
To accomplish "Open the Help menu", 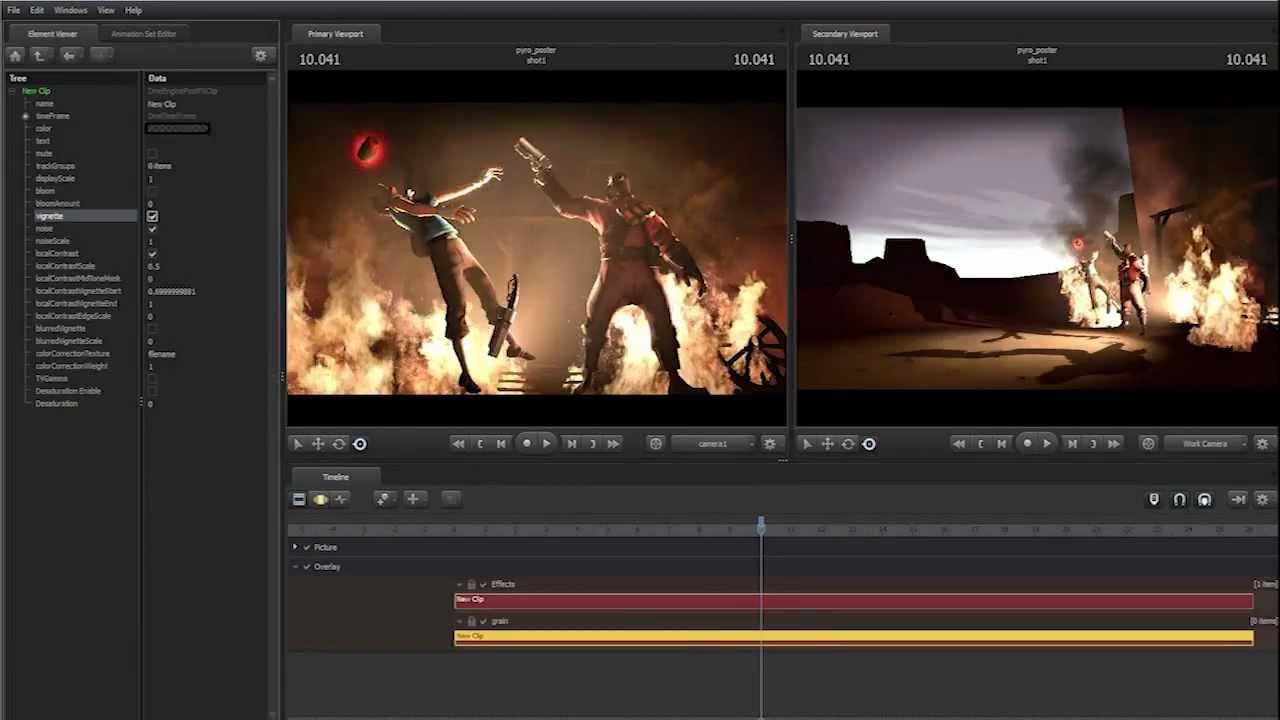I will (x=133, y=10).
